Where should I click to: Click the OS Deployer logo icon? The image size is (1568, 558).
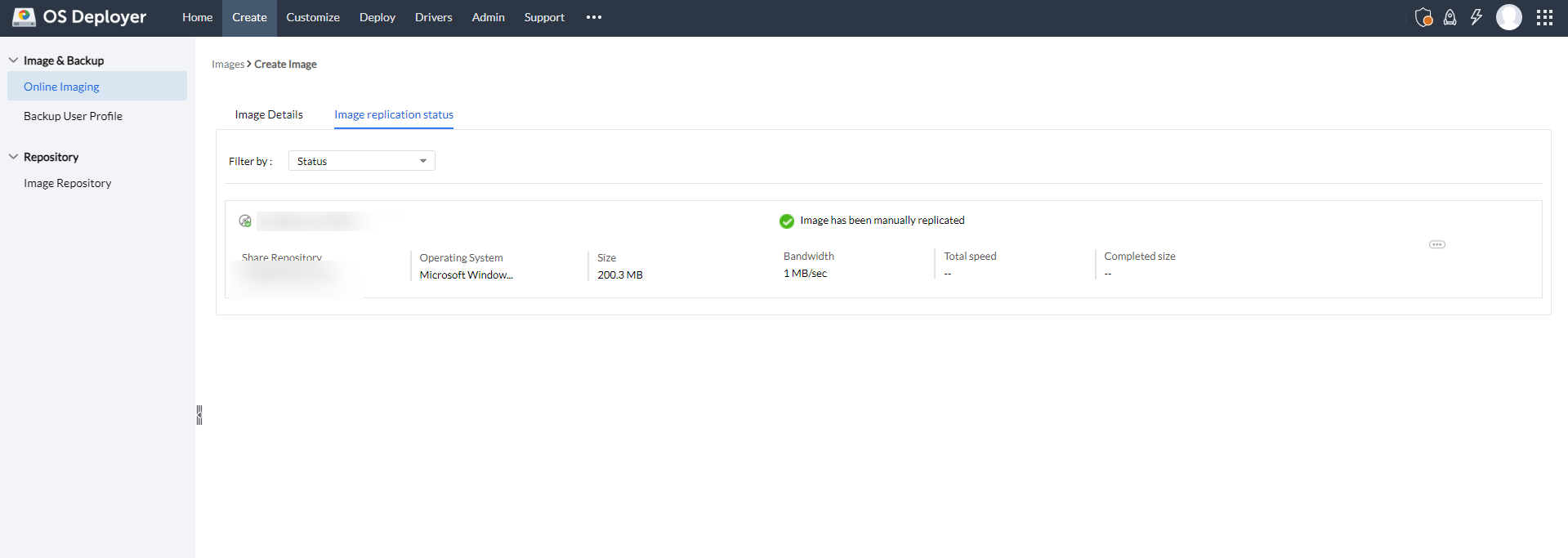click(x=25, y=17)
